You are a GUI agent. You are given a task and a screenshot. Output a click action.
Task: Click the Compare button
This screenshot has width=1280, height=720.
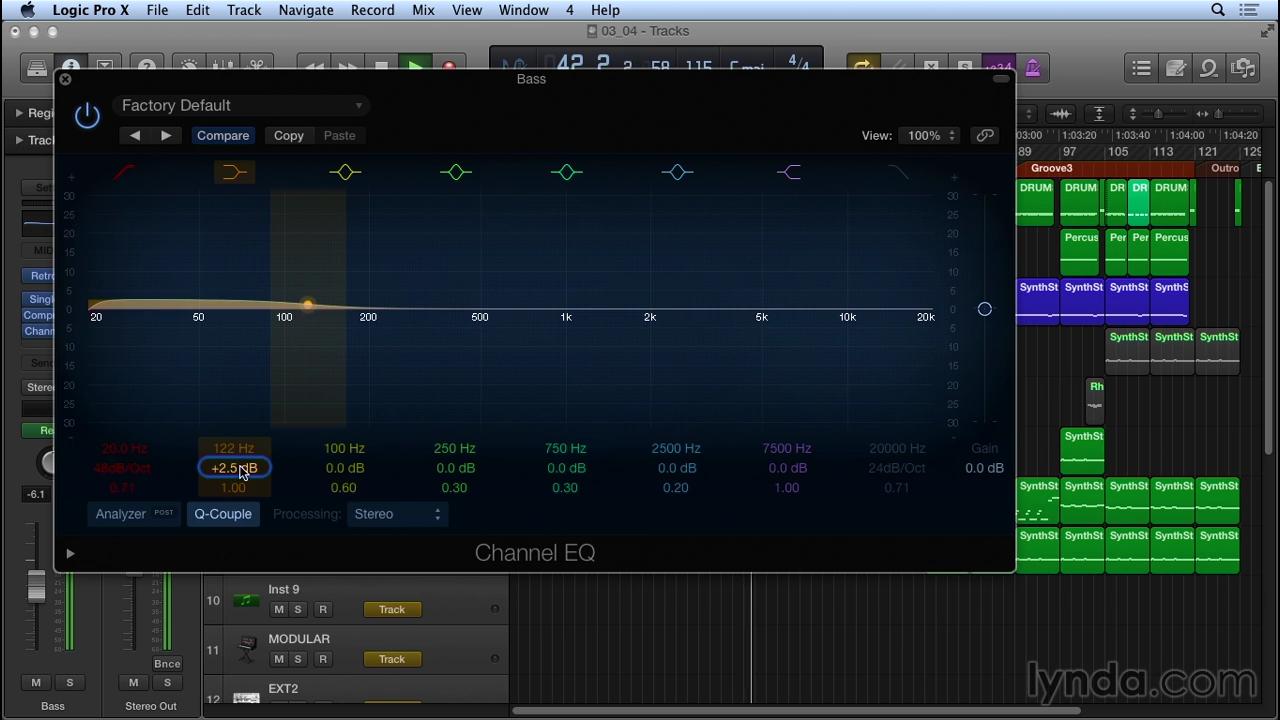[x=223, y=135]
